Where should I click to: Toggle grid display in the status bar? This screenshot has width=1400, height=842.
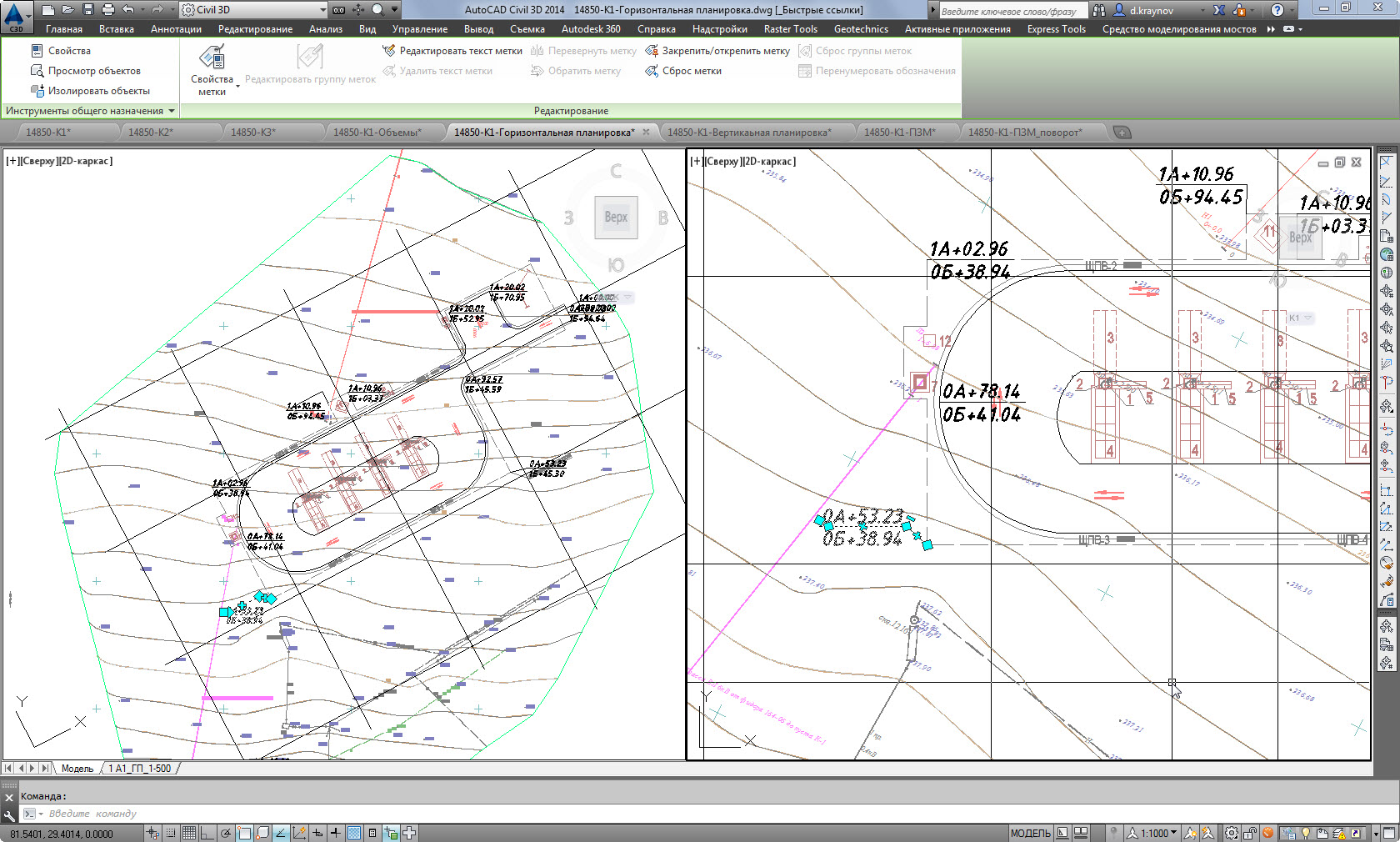pyautogui.click(x=189, y=833)
